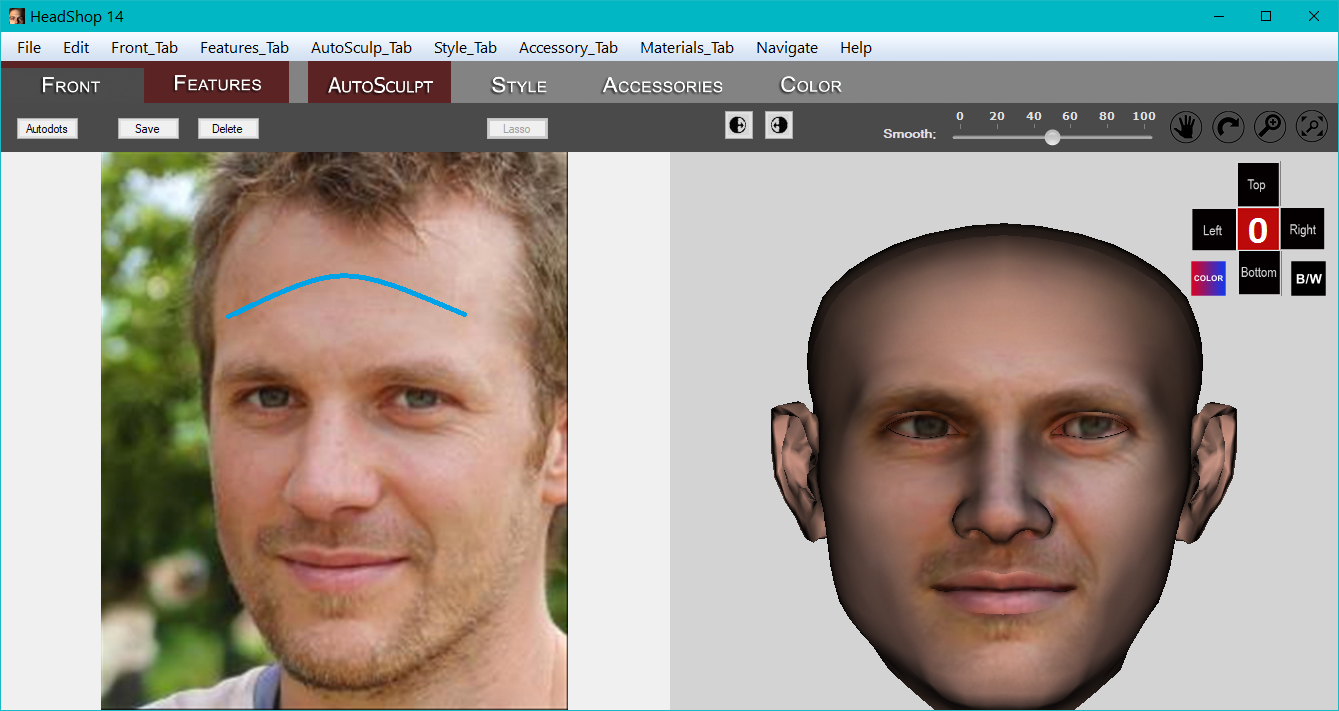Activate the zoom magnifier tool icon
The image size is (1339, 711).
[1270, 127]
